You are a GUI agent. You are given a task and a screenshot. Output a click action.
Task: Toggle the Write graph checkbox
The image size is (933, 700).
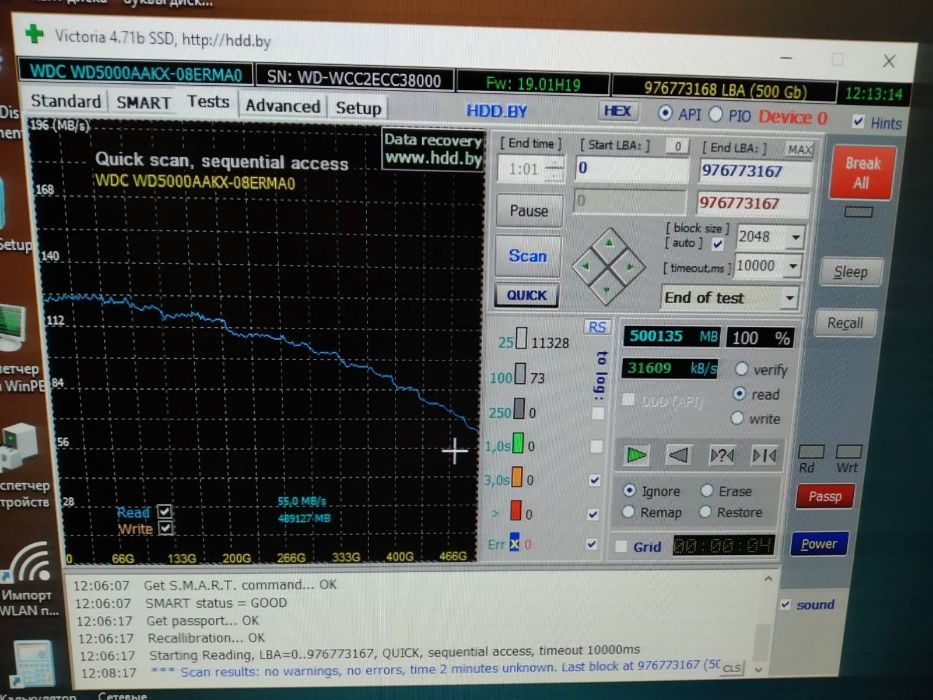165,527
